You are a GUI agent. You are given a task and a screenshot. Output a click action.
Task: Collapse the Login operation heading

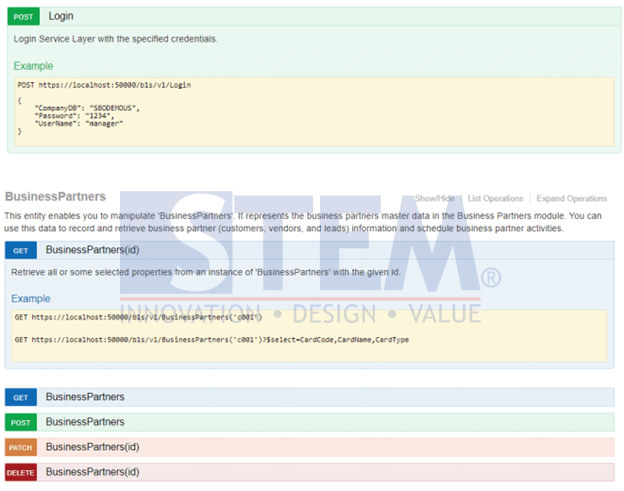coord(61,16)
